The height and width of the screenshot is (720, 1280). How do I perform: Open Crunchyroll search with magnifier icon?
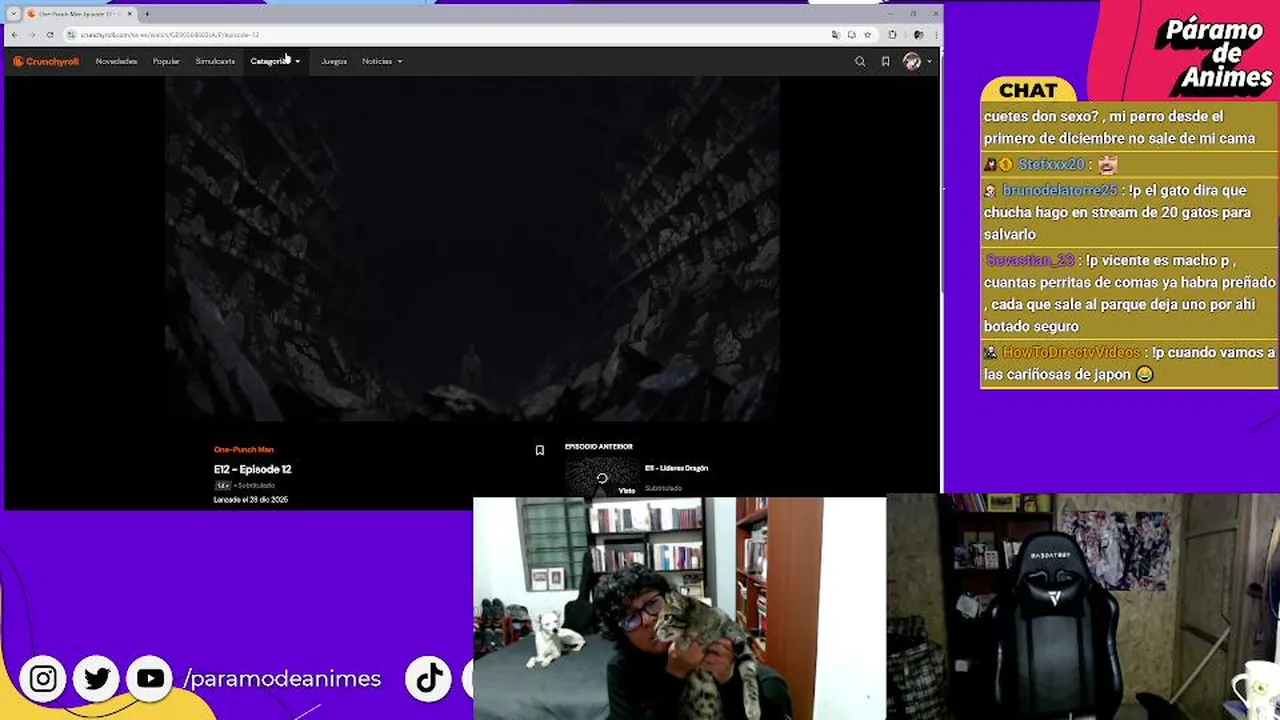860,61
